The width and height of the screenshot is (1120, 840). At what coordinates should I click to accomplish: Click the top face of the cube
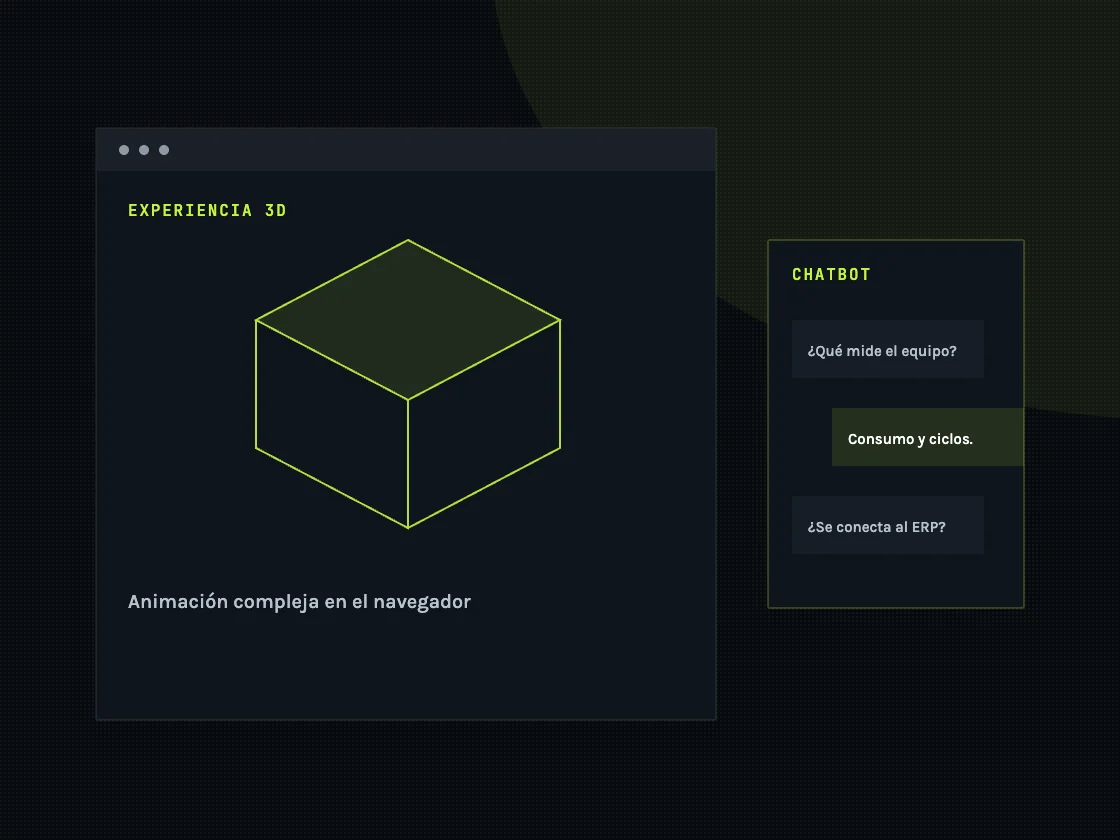click(x=408, y=319)
